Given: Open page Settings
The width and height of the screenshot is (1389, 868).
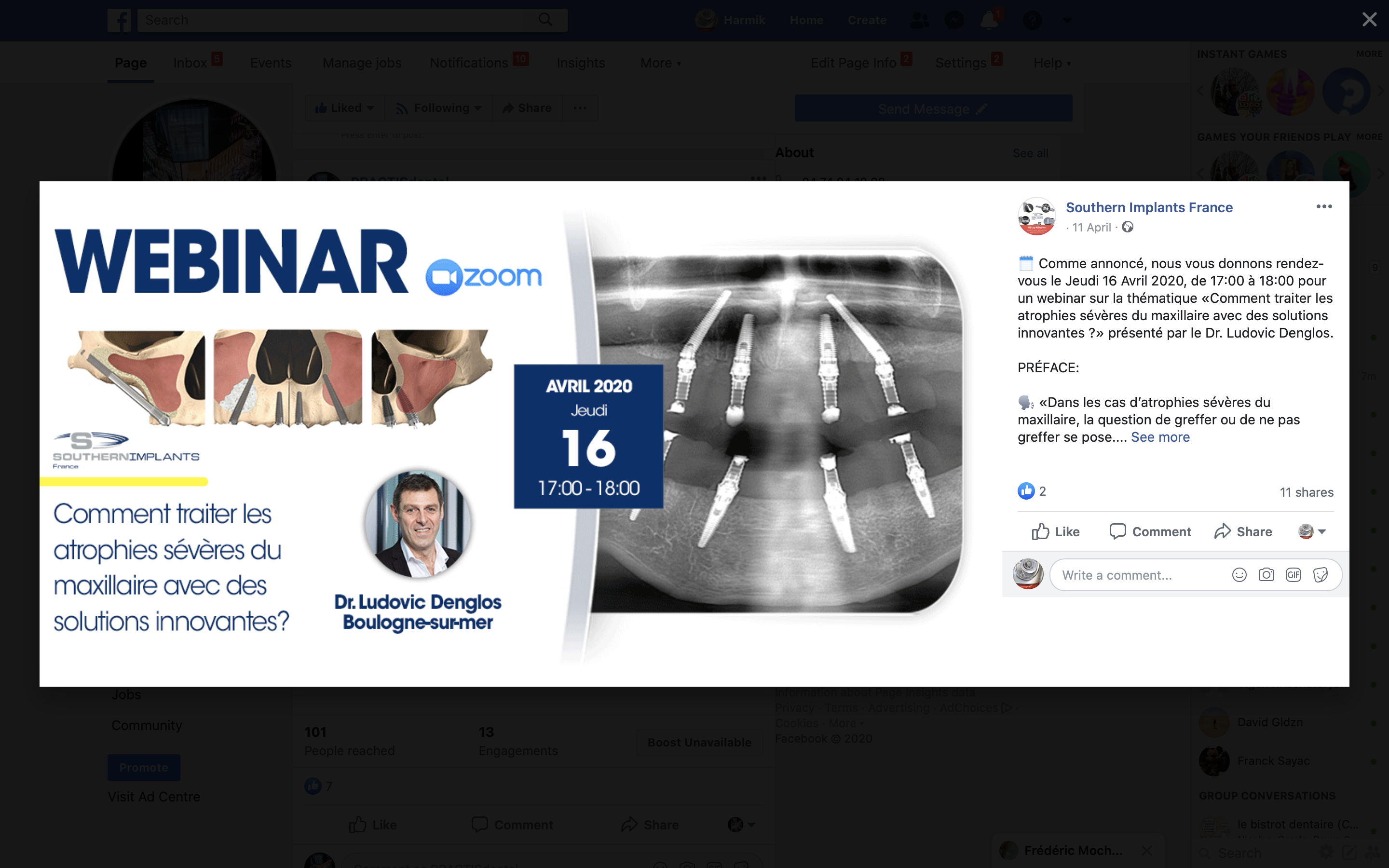Looking at the screenshot, I should click(x=961, y=63).
